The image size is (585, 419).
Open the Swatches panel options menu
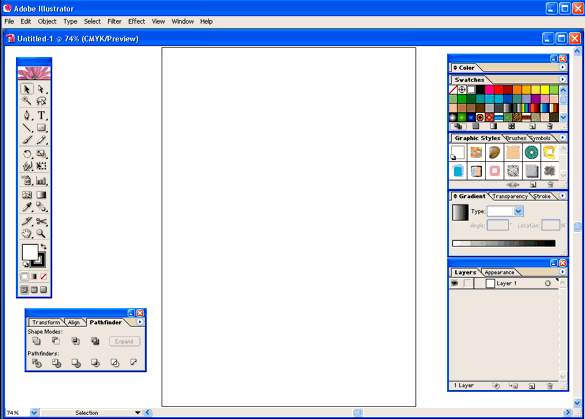click(x=562, y=79)
